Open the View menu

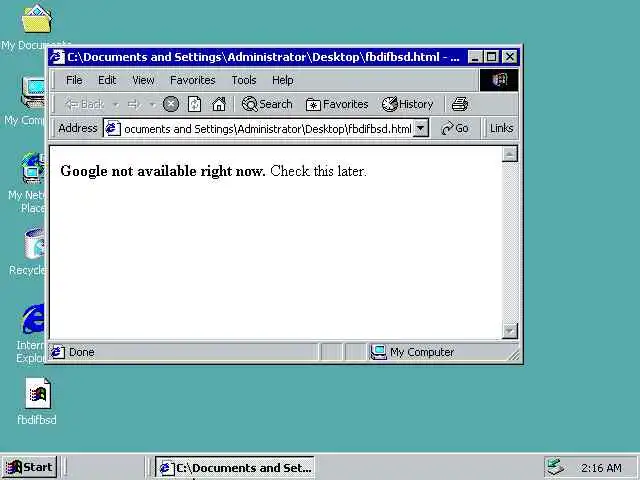pos(143,80)
